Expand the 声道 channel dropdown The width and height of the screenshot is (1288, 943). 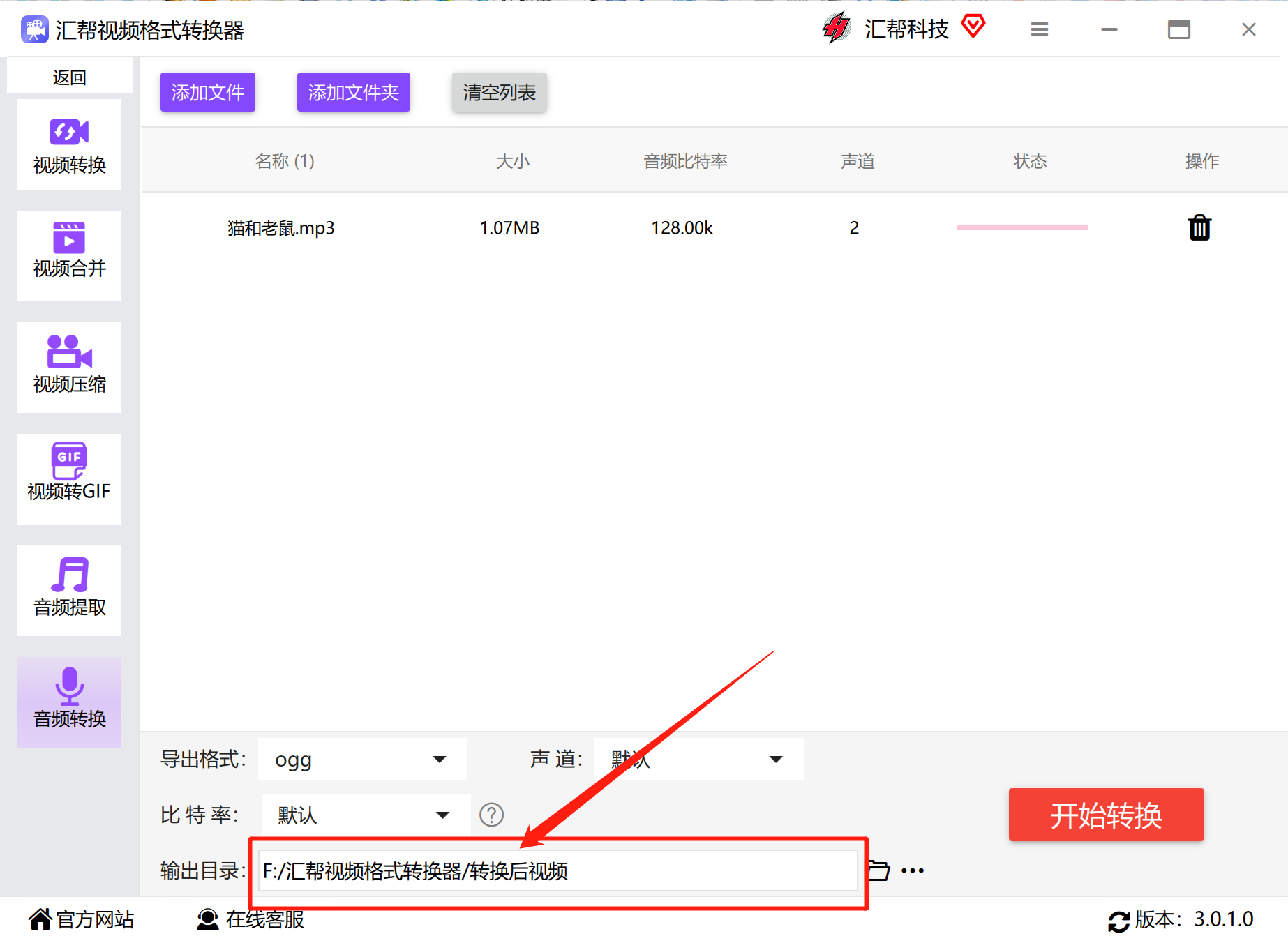(698, 759)
